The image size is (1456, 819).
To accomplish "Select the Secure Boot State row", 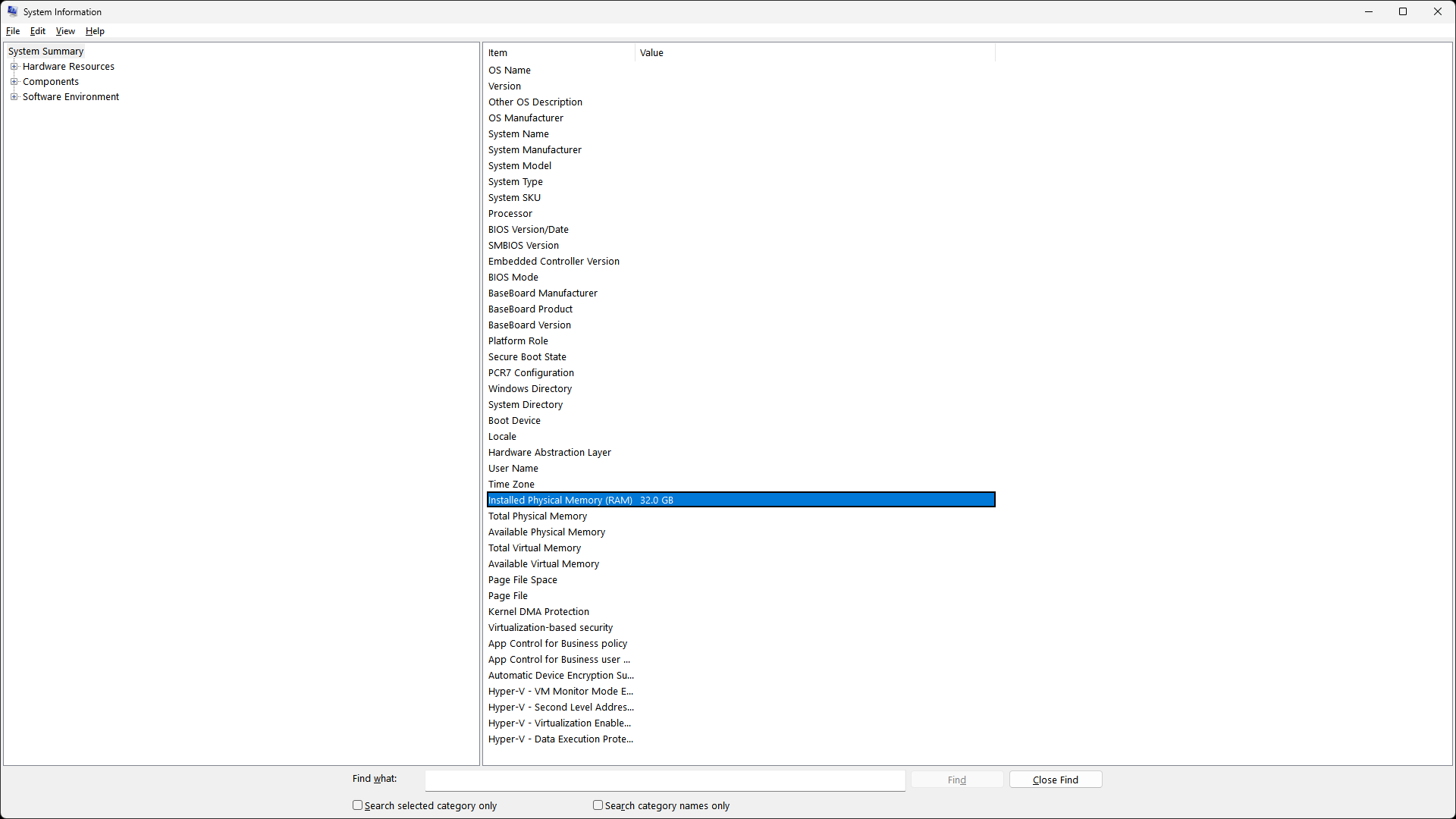I will click(741, 357).
